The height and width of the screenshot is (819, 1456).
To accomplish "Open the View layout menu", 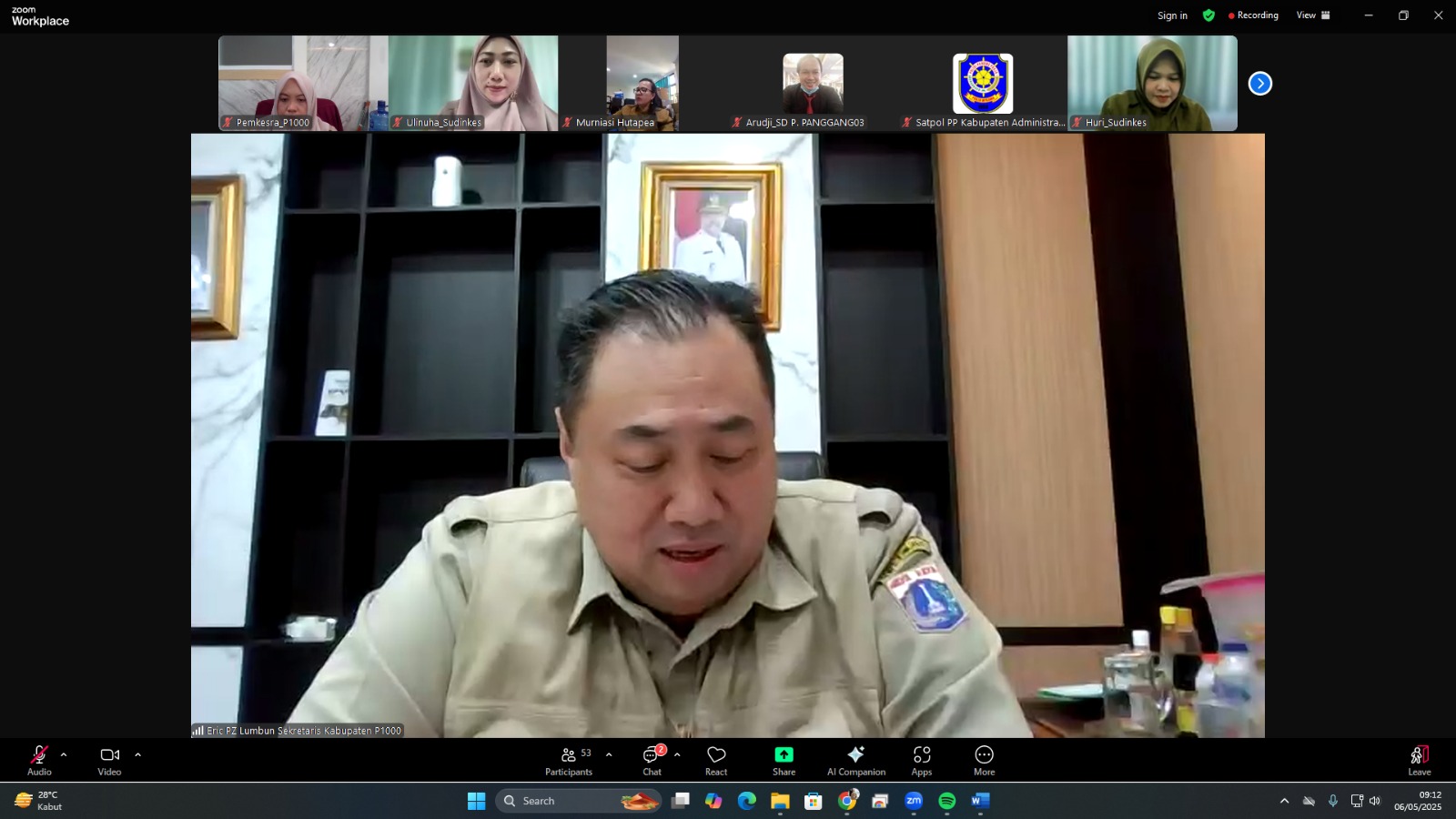I will pos(1313,15).
